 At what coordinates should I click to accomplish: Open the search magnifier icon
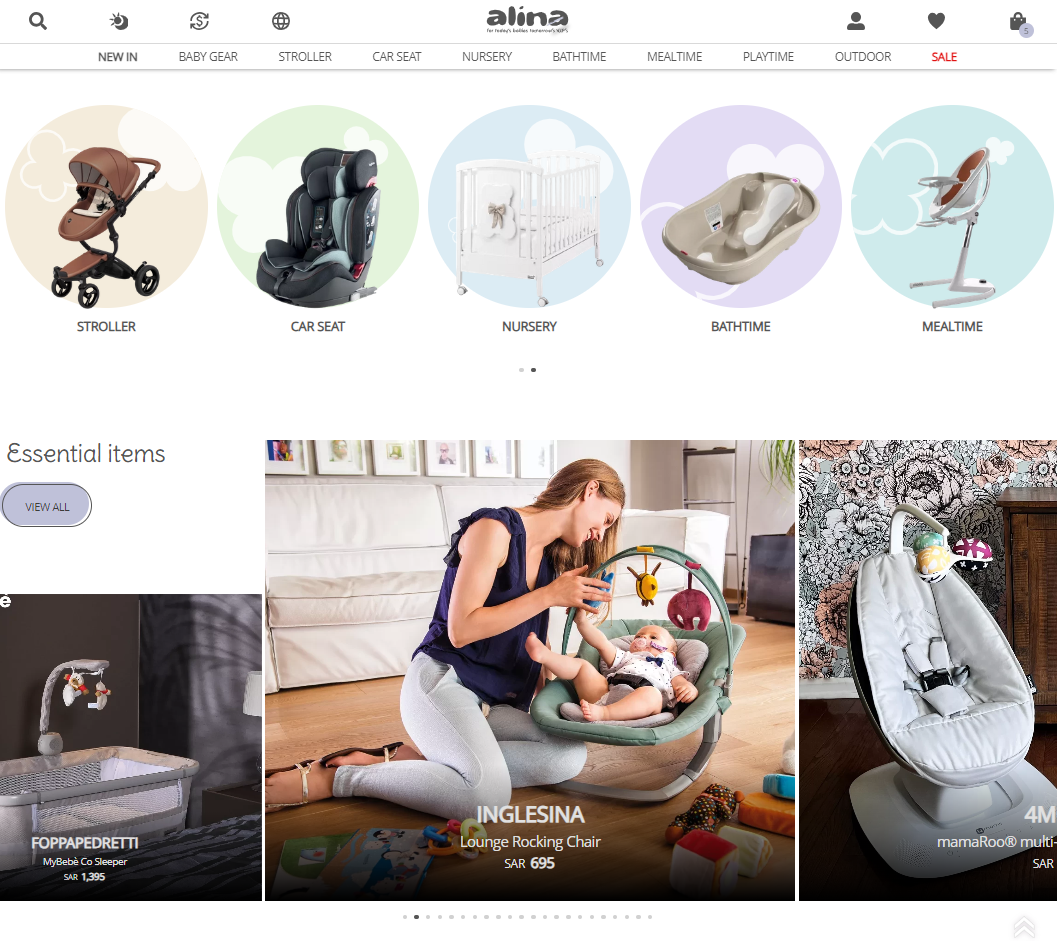tap(38, 21)
